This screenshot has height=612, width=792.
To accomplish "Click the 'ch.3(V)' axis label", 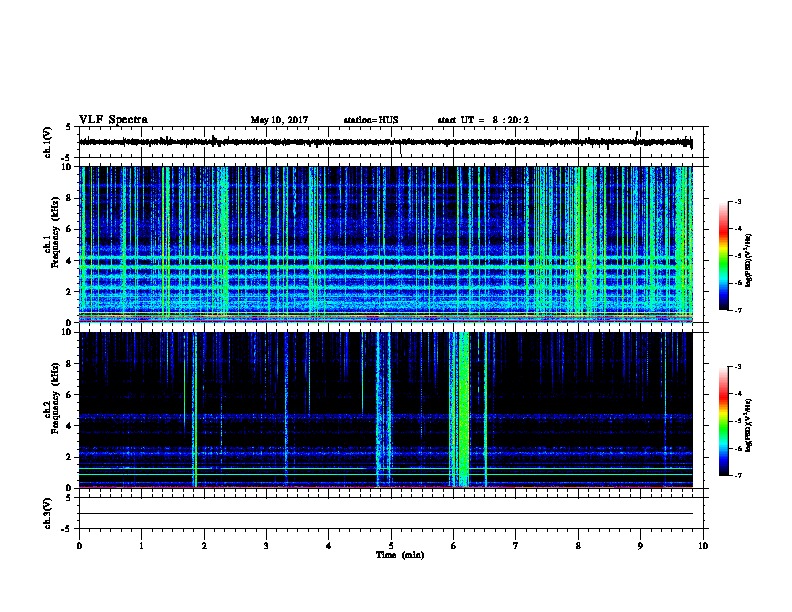I will click(48, 513).
